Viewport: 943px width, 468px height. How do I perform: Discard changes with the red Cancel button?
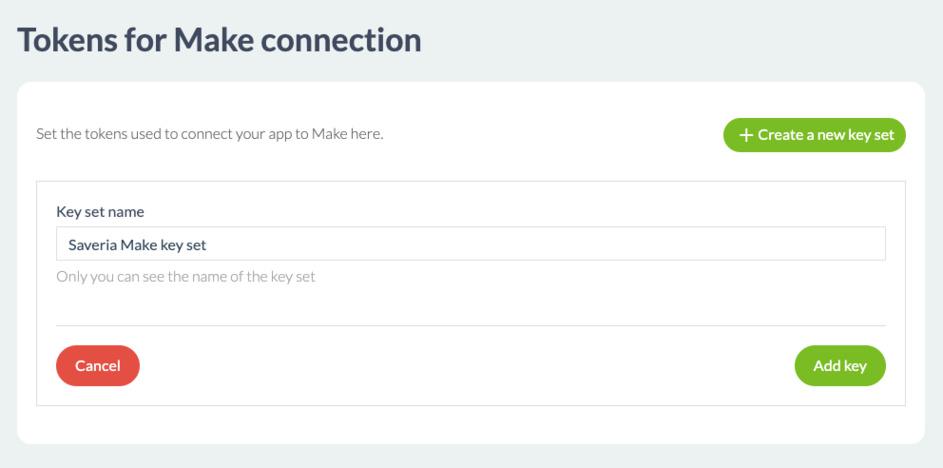(98, 366)
